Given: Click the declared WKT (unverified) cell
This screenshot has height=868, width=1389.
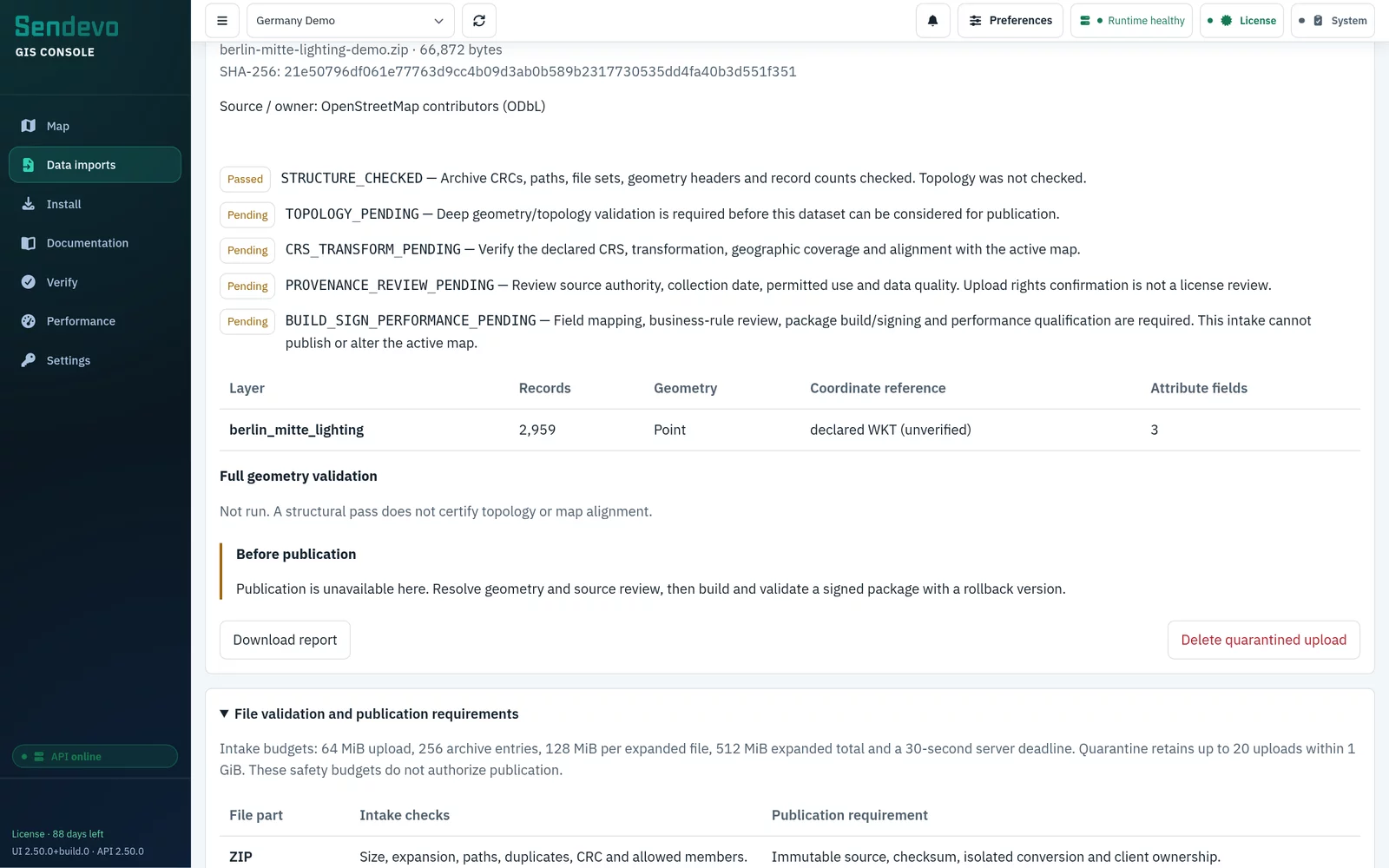Looking at the screenshot, I should [x=891, y=430].
